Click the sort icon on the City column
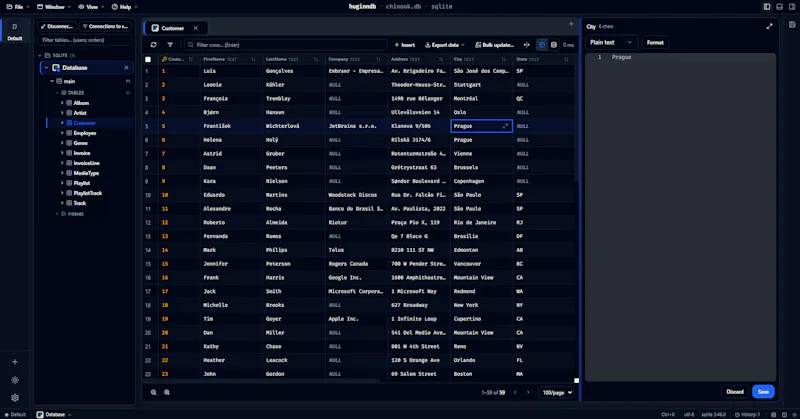This screenshot has width=800, height=419. [x=504, y=59]
